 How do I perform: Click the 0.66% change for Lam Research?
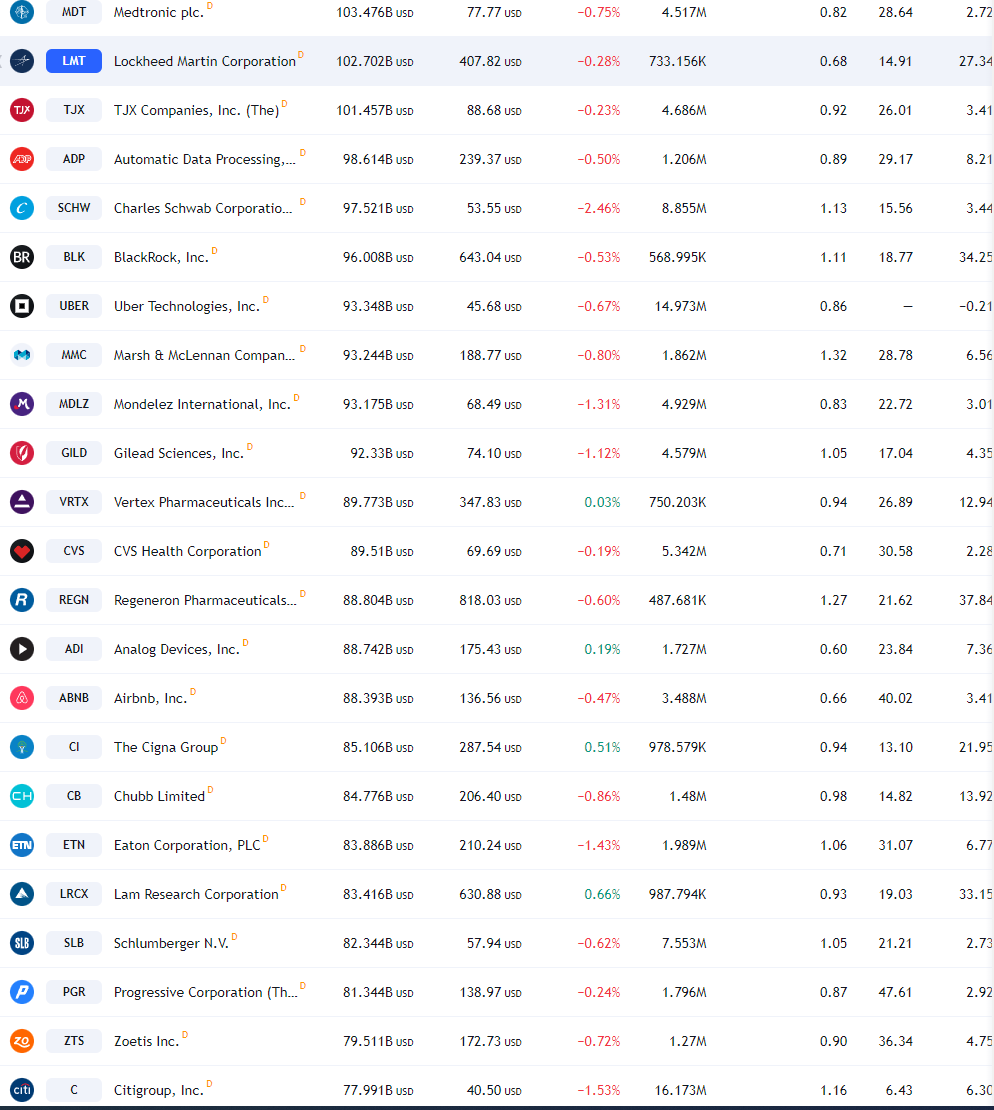(602, 895)
